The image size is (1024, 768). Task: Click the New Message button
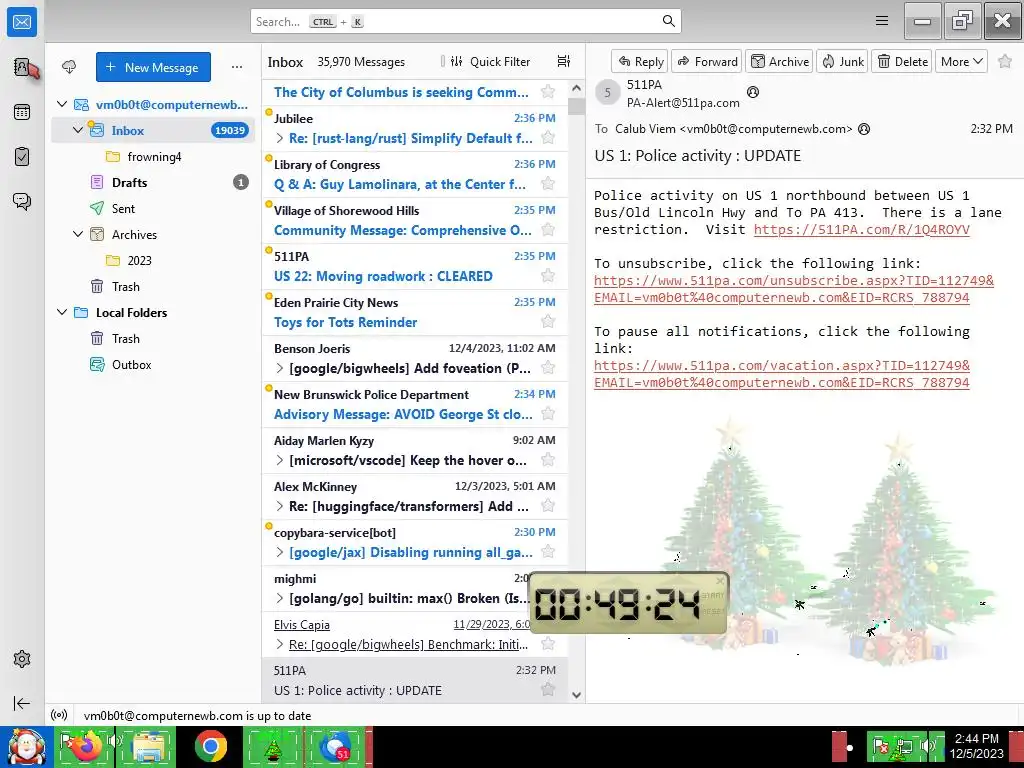coord(153,67)
